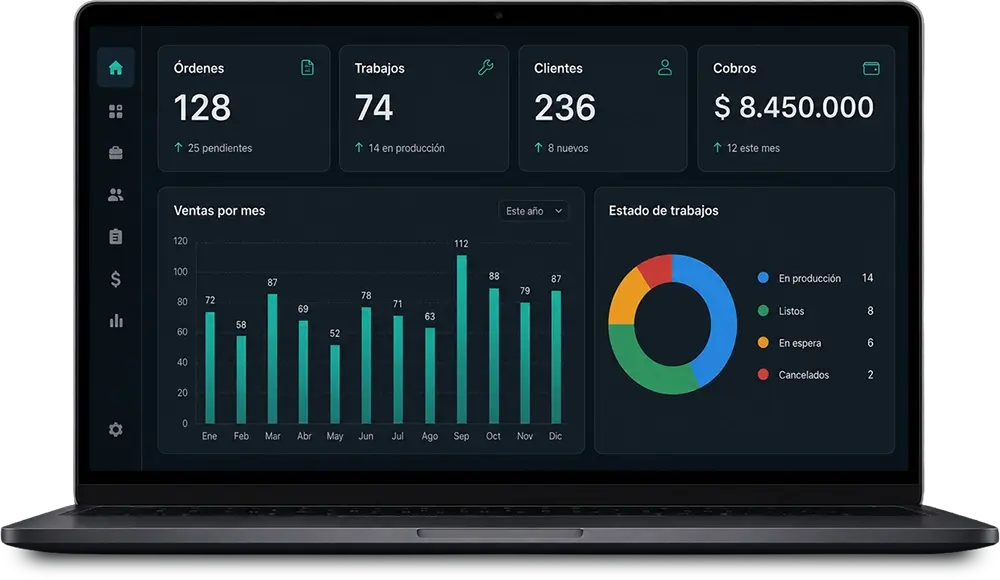This screenshot has width=1000, height=580.
Task: Click the red segment of the donut chart
Action: pyautogui.click(x=657, y=268)
